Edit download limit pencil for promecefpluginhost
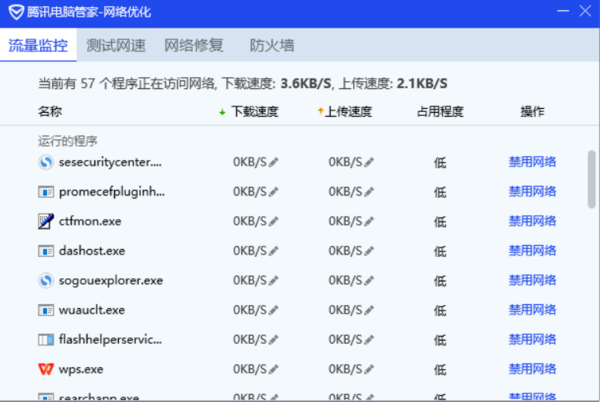Image resolution: width=600 pixels, height=402 pixels. [274, 191]
